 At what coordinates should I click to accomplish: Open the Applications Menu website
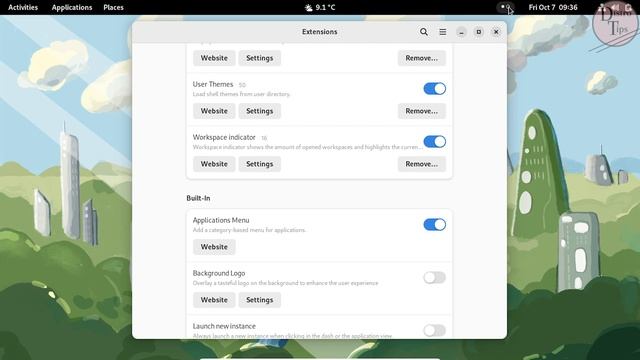pyautogui.click(x=214, y=247)
